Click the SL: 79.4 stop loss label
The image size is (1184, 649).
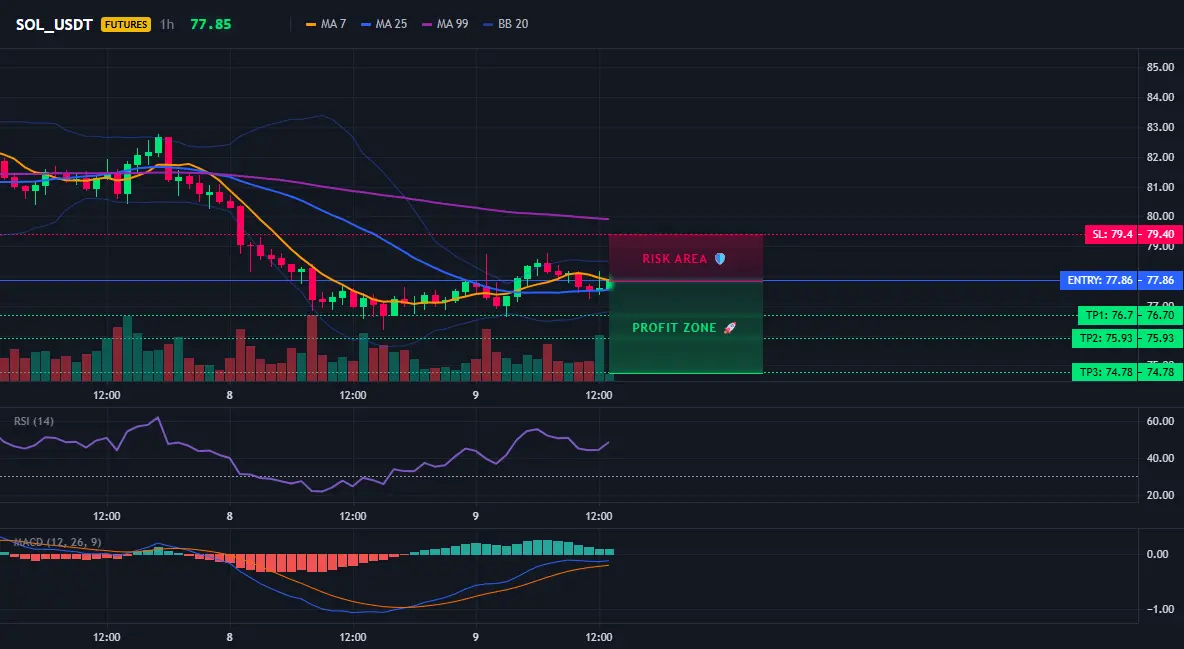pyautogui.click(x=1112, y=234)
